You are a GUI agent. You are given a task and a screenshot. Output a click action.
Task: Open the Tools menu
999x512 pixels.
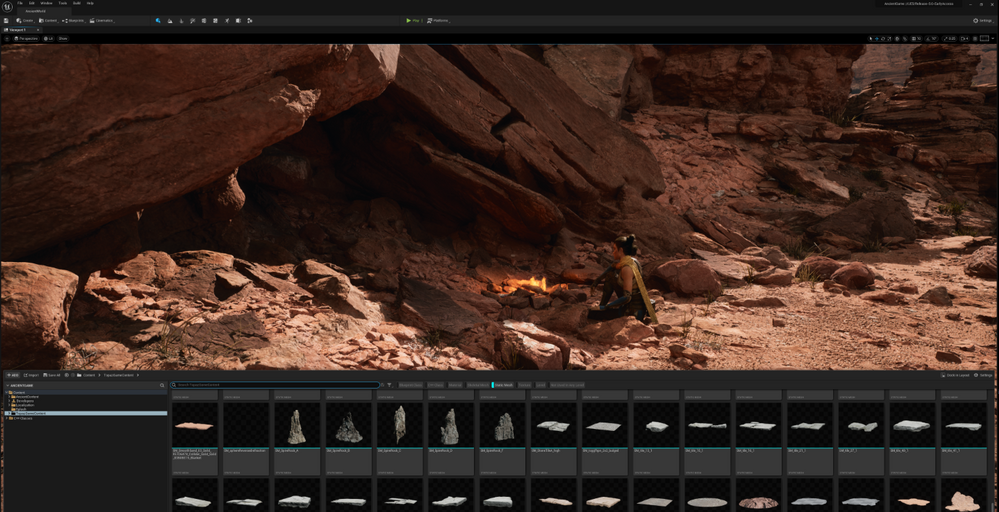click(x=62, y=3)
